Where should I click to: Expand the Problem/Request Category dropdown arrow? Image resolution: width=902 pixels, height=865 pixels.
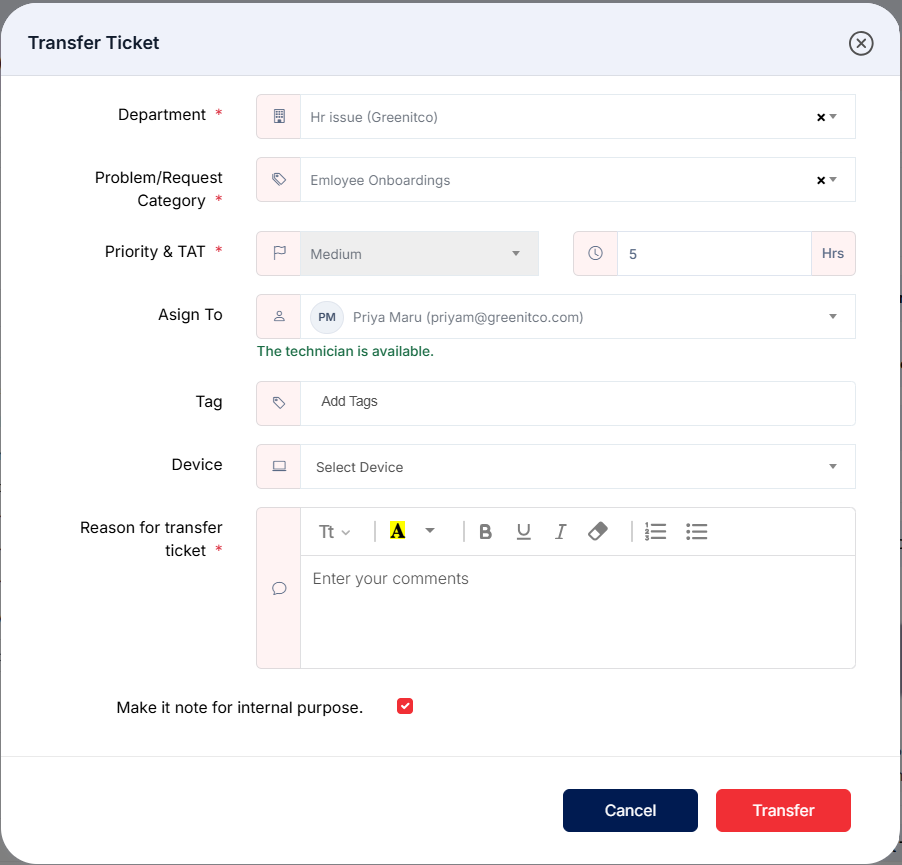point(833,179)
